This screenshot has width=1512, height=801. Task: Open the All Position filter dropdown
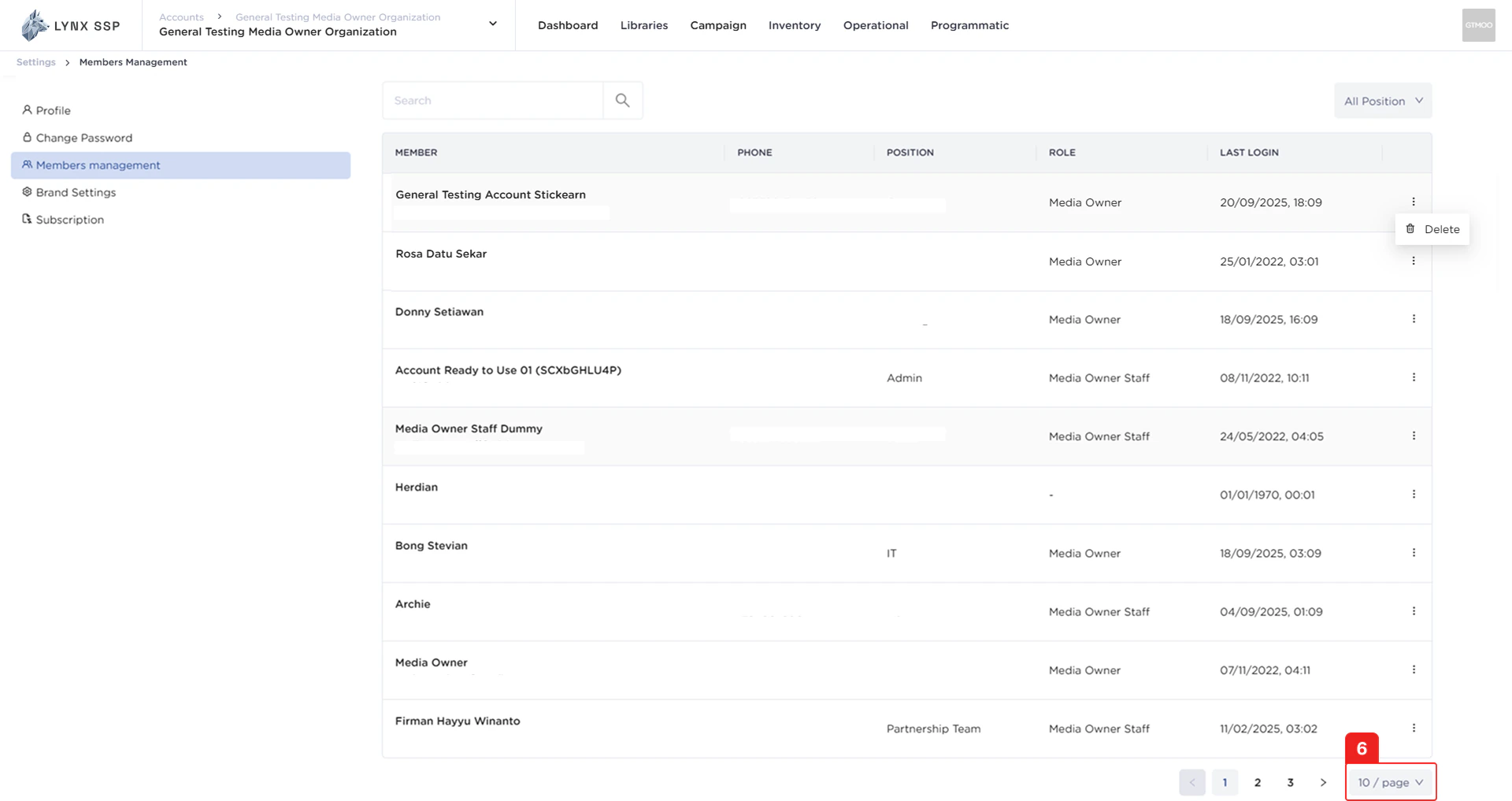(x=1383, y=100)
